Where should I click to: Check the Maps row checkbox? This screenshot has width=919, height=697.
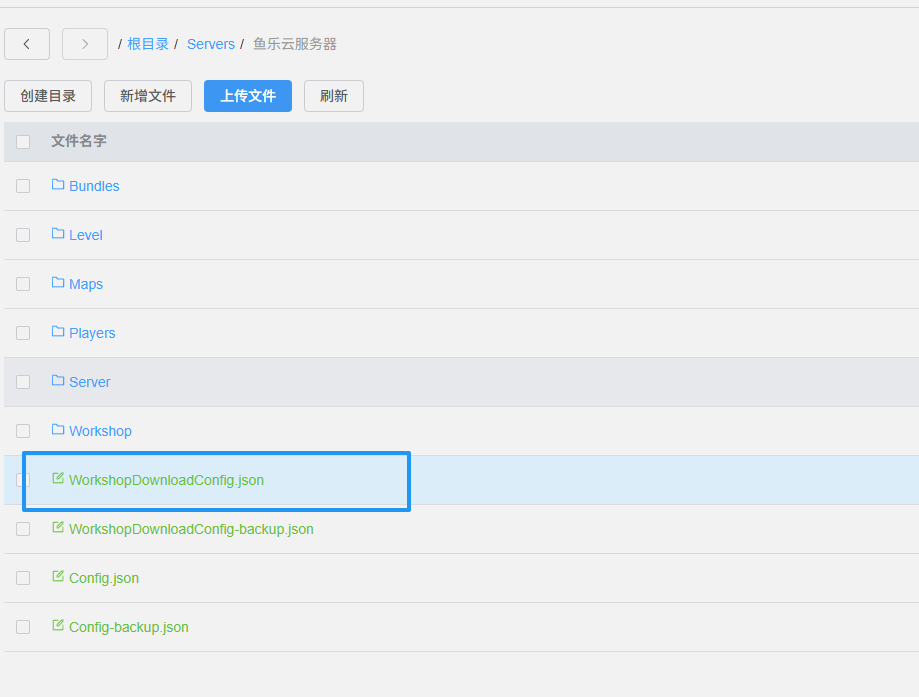23,284
